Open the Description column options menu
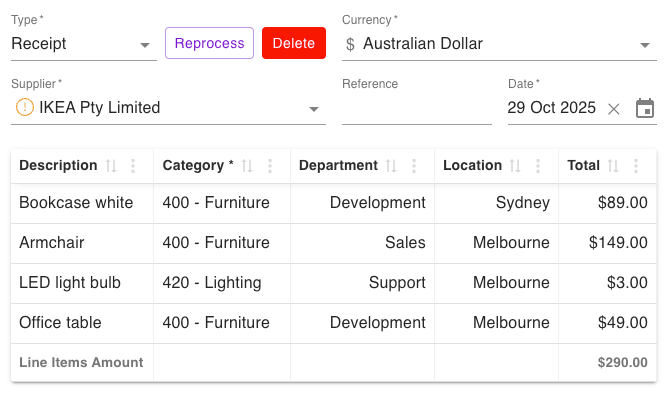This screenshot has width=669, height=397. [x=133, y=166]
